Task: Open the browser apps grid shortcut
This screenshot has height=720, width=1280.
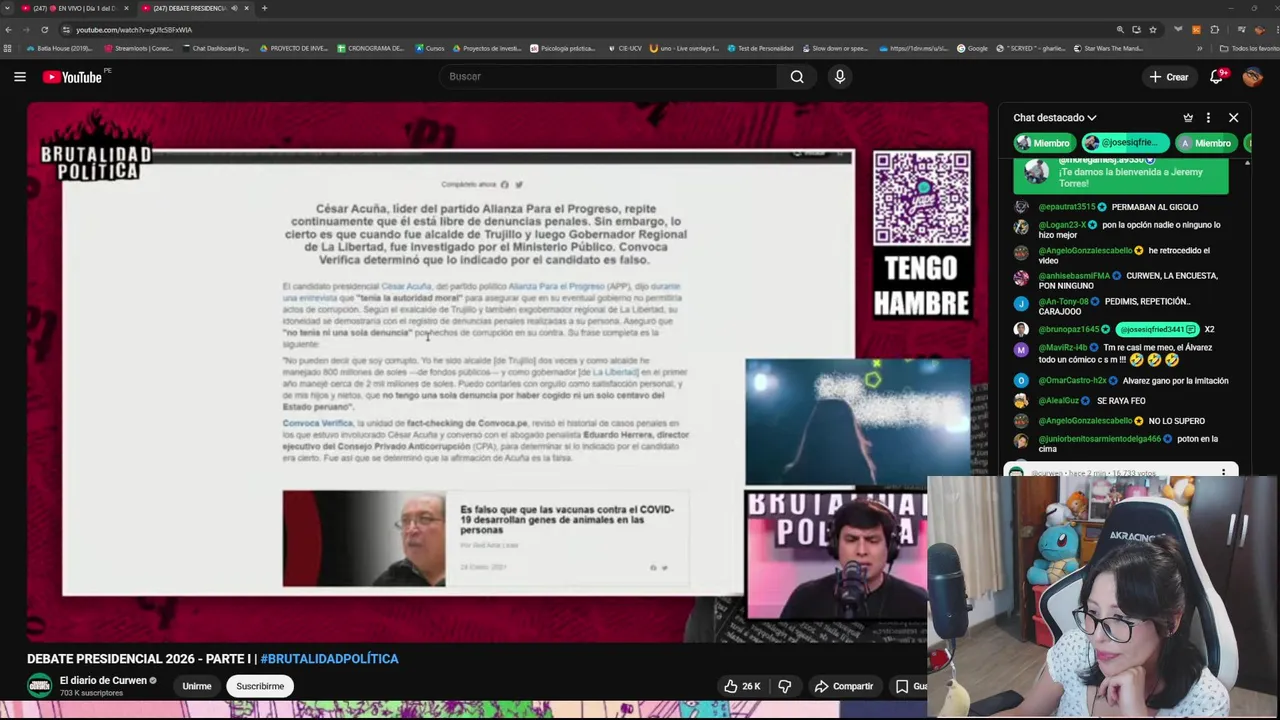Action: pyautogui.click(x=8, y=48)
